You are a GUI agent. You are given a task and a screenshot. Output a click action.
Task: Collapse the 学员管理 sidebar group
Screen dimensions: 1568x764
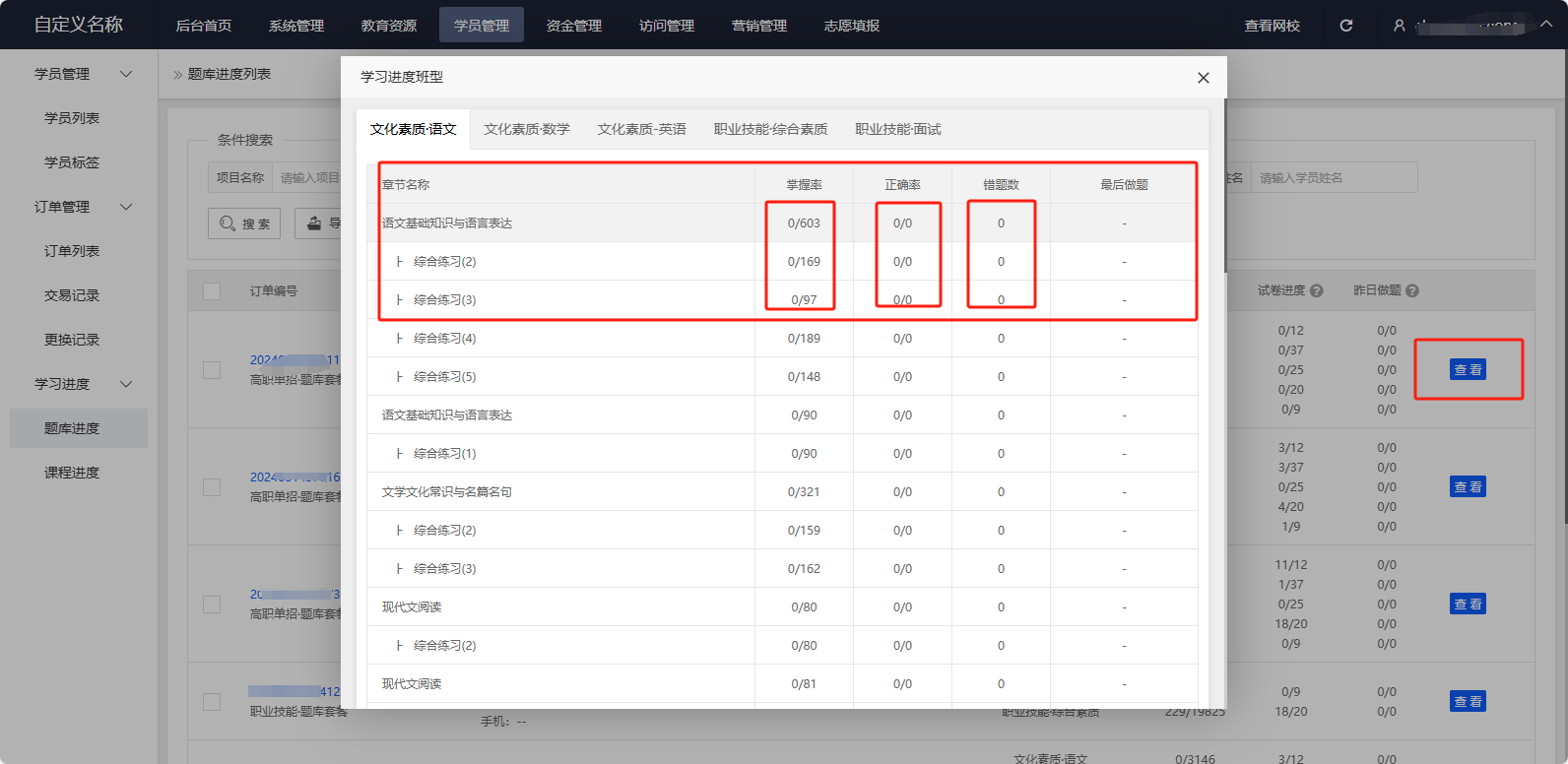click(126, 74)
